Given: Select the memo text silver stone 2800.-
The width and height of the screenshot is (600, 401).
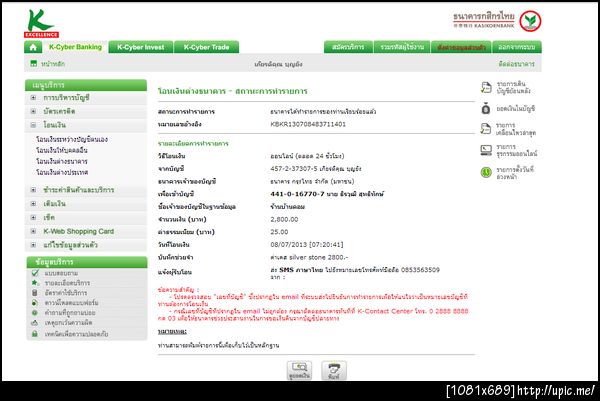Looking at the screenshot, I should (319, 257).
